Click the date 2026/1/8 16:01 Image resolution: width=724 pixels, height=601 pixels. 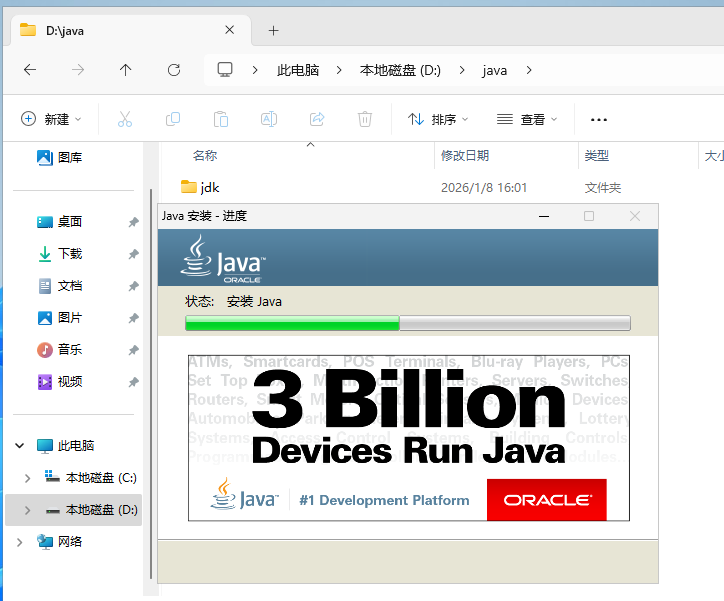click(x=484, y=188)
